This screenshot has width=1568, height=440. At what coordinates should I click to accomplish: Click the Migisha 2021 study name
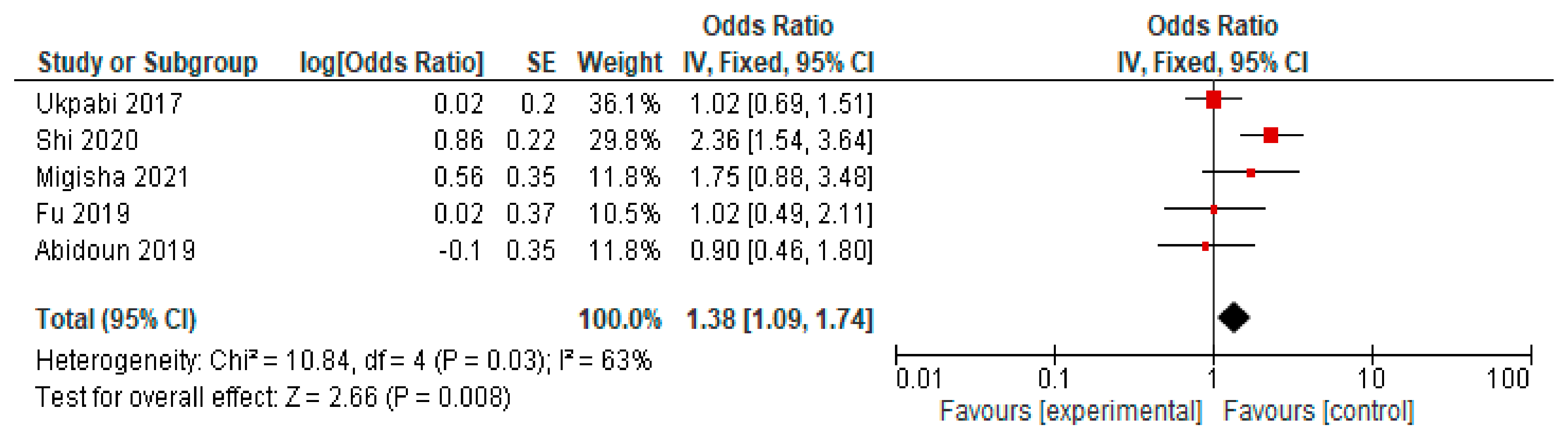coord(113,177)
